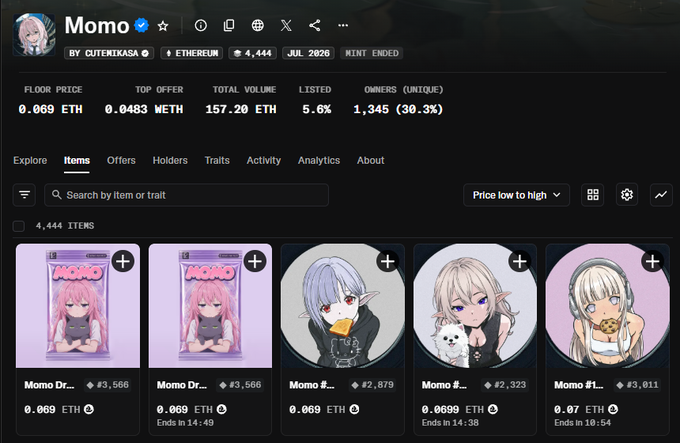
Task: Click top offer value 0.0483 WETH
Action: pos(144,109)
